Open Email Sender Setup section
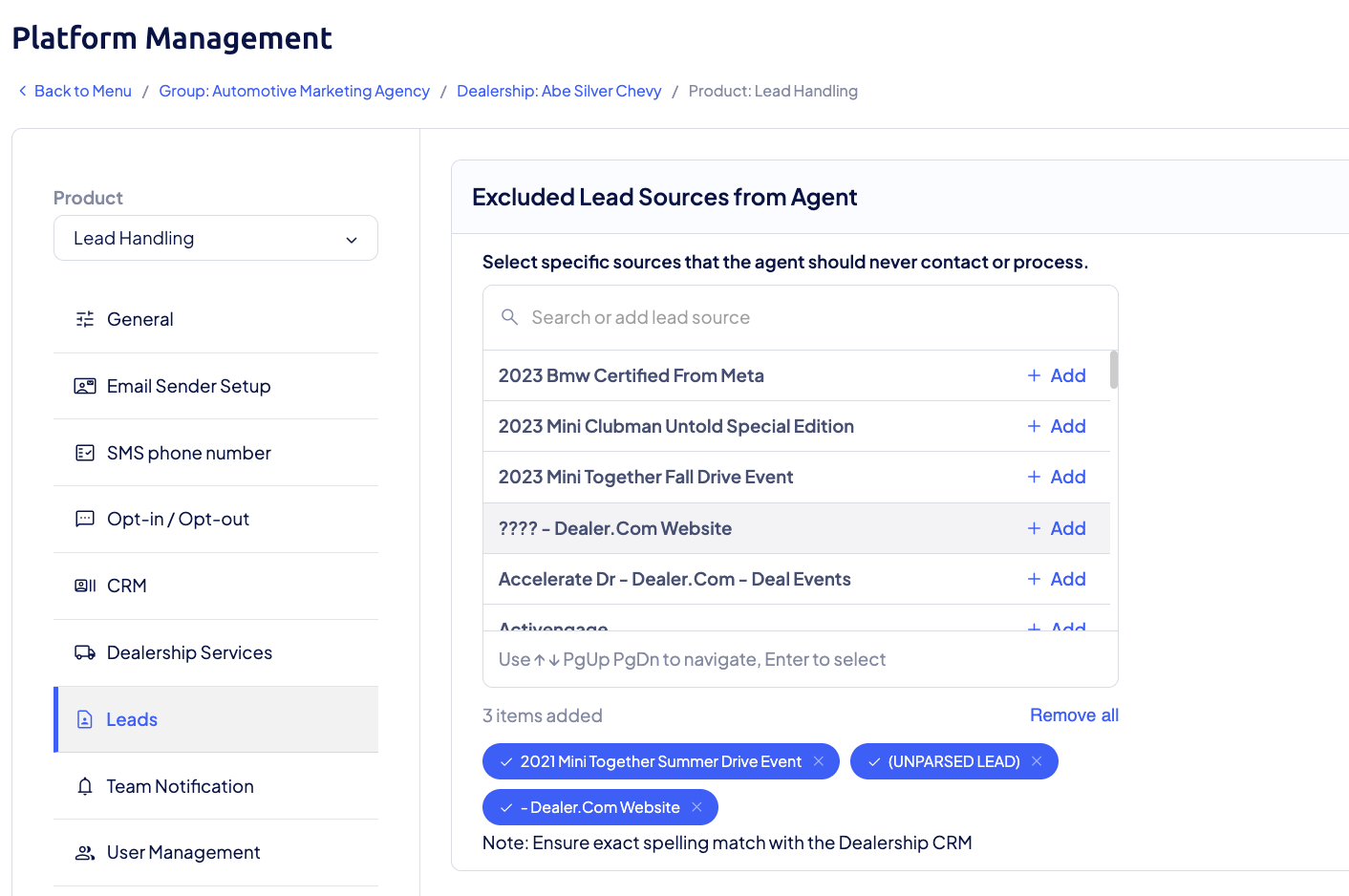1349x896 pixels. click(216, 386)
